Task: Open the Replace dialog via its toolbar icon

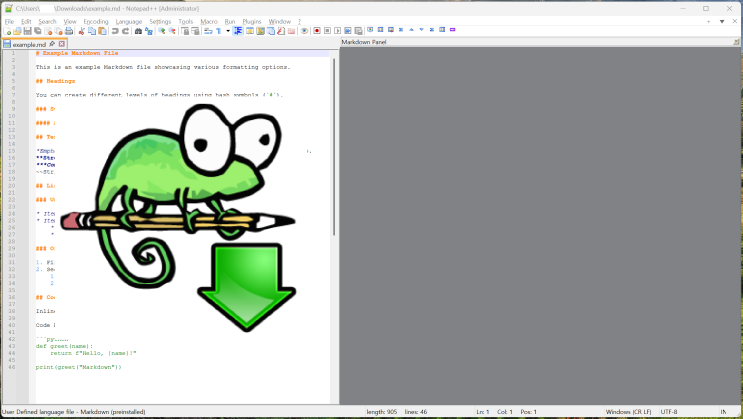Action: click(149, 31)
